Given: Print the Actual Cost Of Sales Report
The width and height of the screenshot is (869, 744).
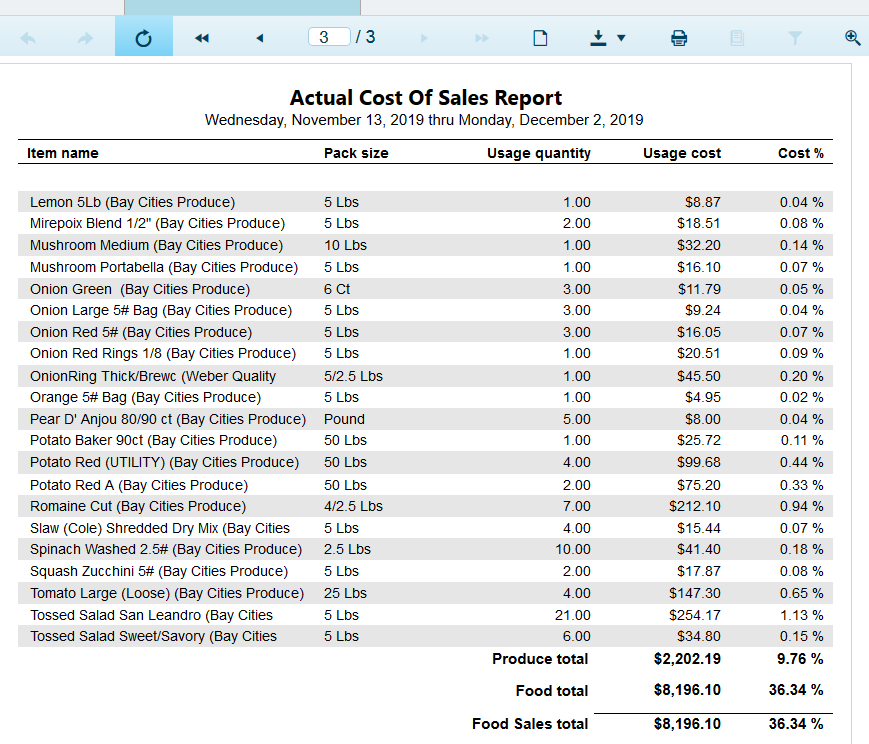Looking at the screenshot, I should pyautogui.click(x=679, y=37).
